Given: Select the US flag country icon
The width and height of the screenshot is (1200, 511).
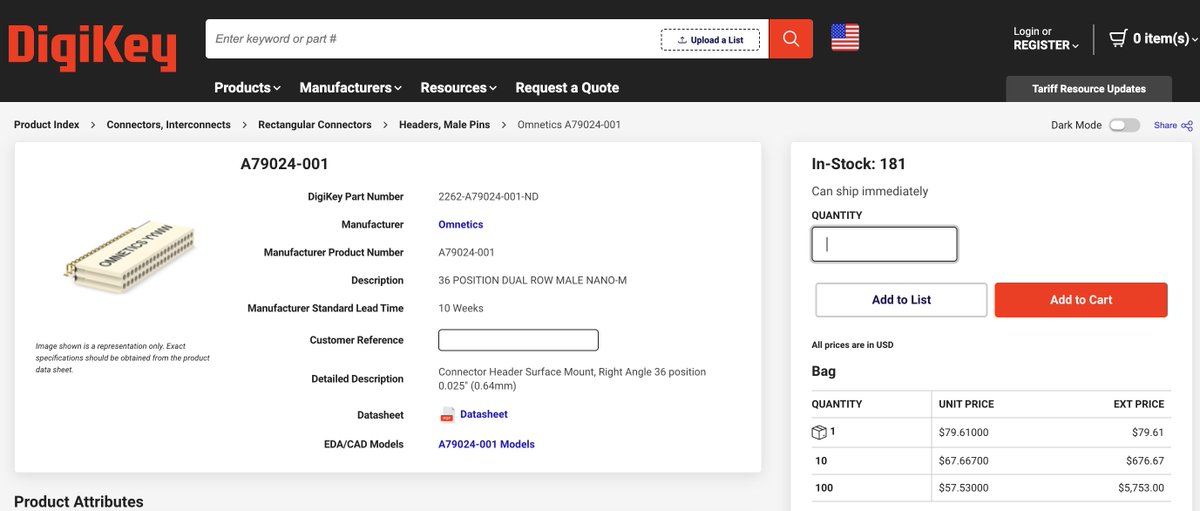Looking at the screenshot, I should coord(845,38).
